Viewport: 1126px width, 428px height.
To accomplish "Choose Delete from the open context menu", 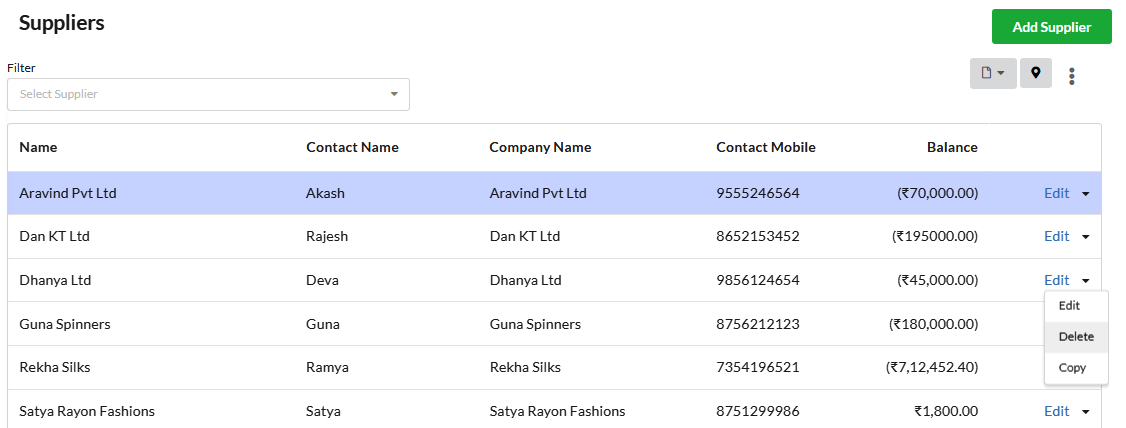I will pos(1076,337).
